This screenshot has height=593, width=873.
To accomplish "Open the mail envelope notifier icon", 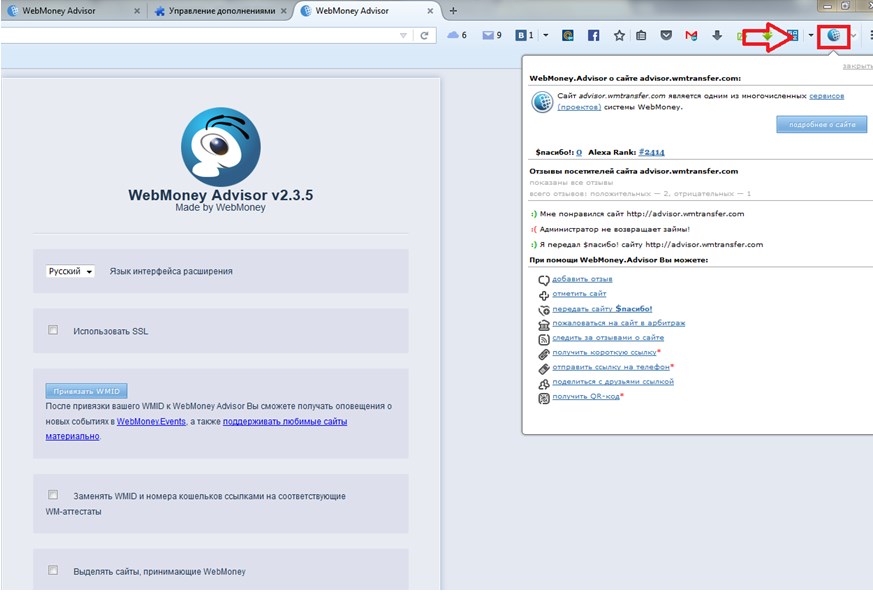I will [488, 36].
